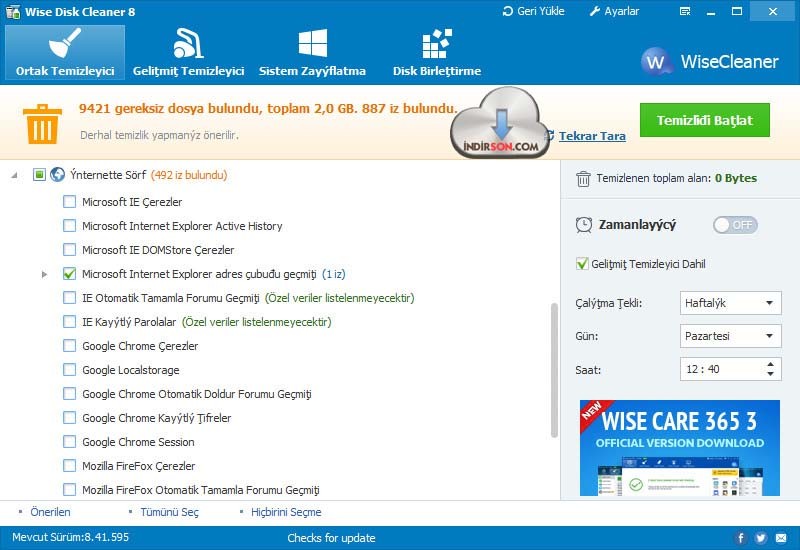Click the defrag blocks icon of Disk Birleţtirme
This screenshot has height=550, width=800.
[437, 43]
